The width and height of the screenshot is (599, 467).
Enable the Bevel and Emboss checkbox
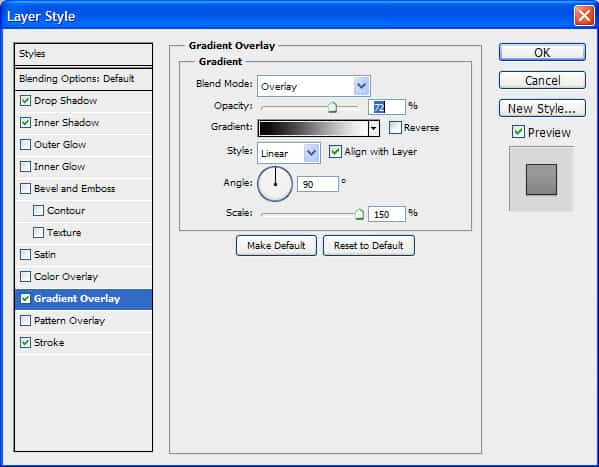tap(25, 189)
